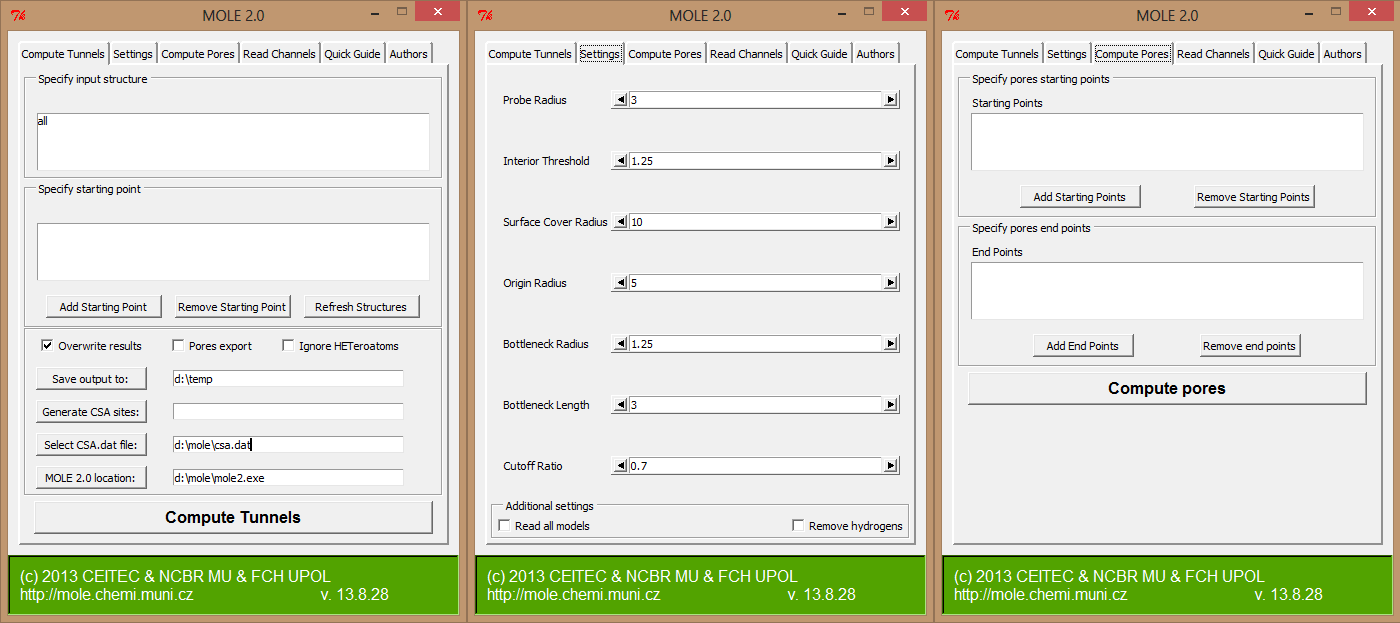The width and height of the screenshot is (1400, 623).
Task: Click the Add End Points button
Action: (1082, 346)
